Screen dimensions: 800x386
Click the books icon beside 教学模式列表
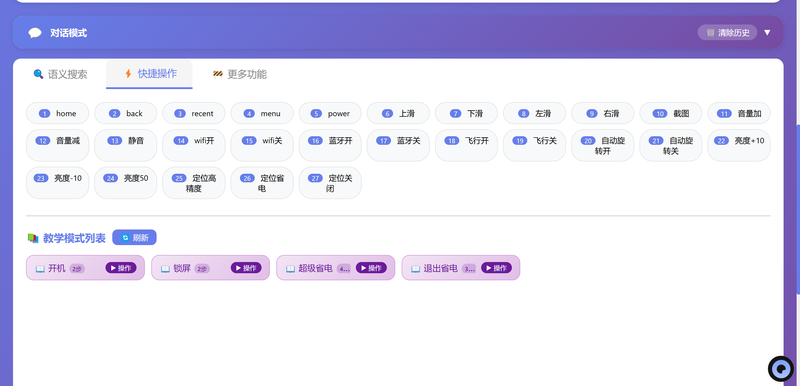33,238
